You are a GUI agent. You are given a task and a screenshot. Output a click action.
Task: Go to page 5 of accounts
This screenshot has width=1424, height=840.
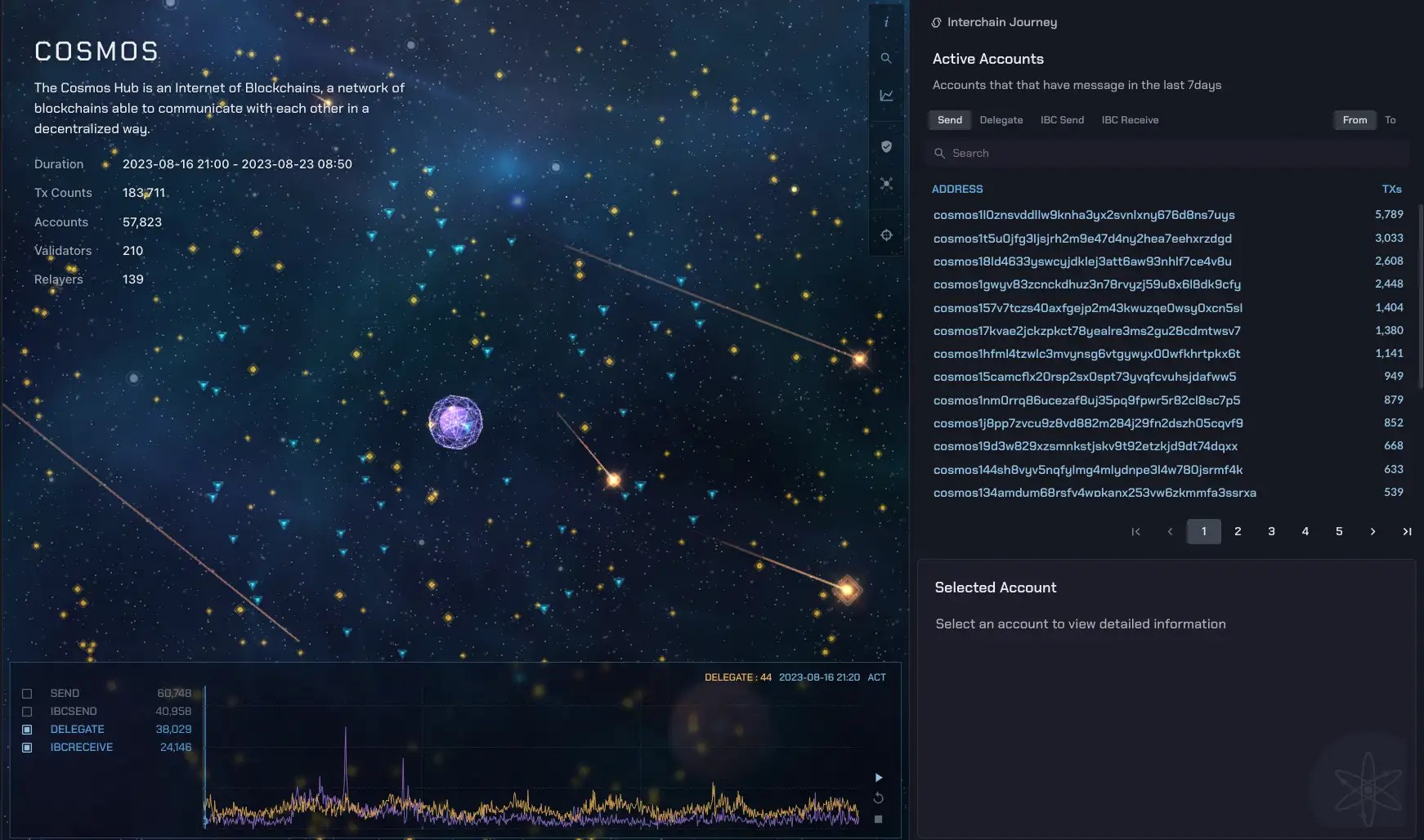[x=1339, y=532]
